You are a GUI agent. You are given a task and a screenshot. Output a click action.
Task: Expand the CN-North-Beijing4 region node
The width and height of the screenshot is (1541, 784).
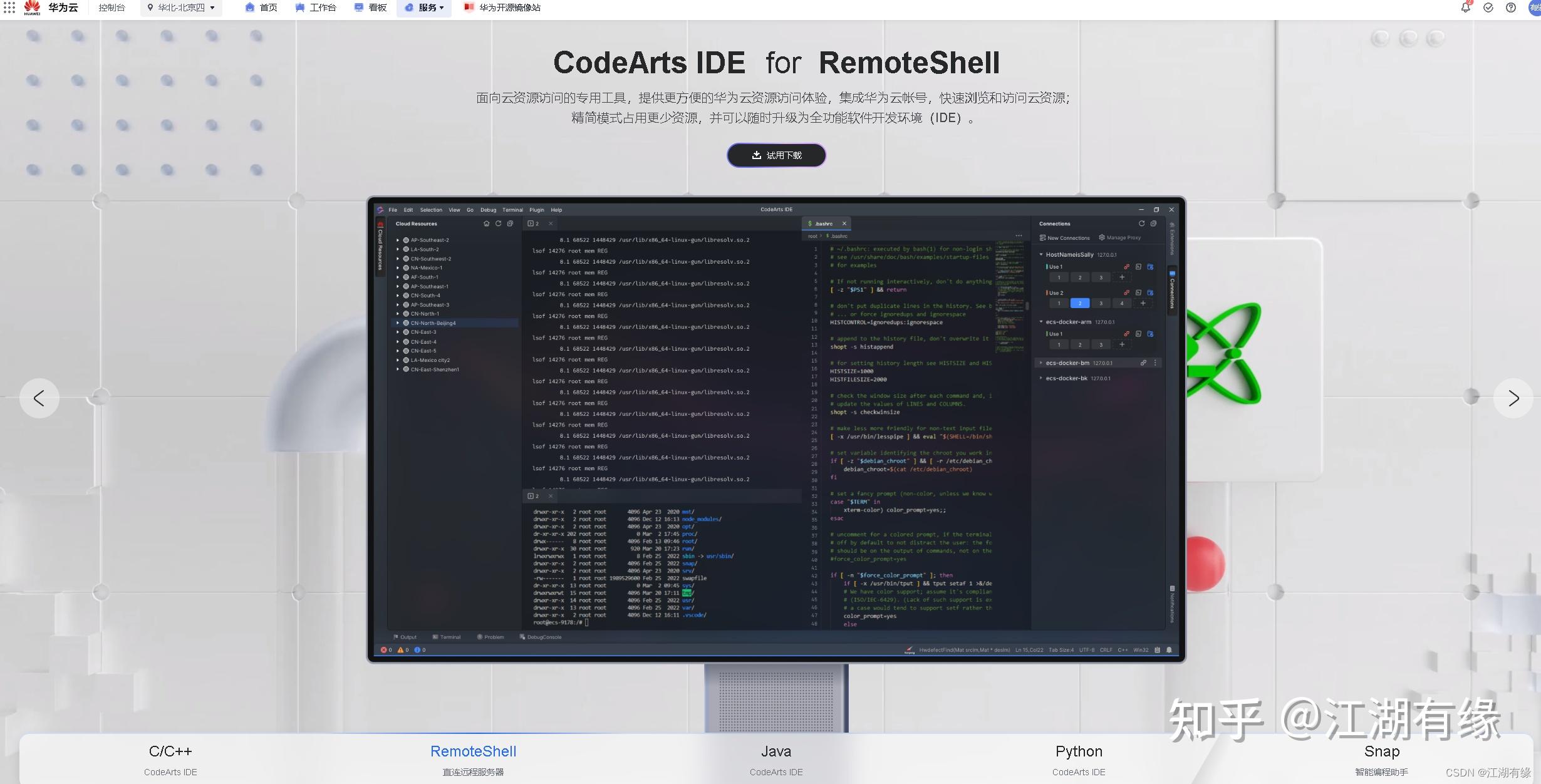coord(398,323)
